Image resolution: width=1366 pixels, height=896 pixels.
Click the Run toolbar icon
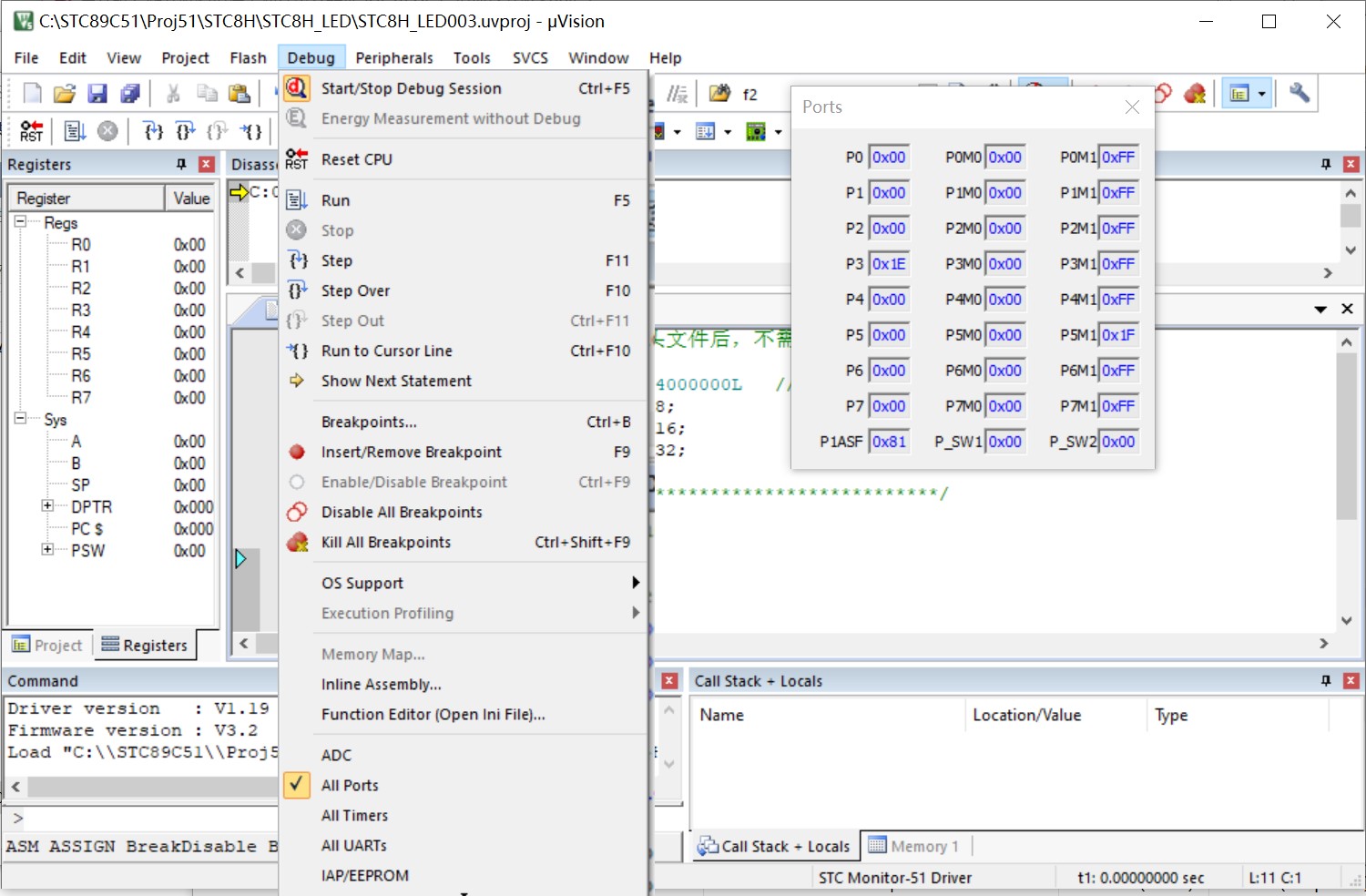click(x=75, y=131)
